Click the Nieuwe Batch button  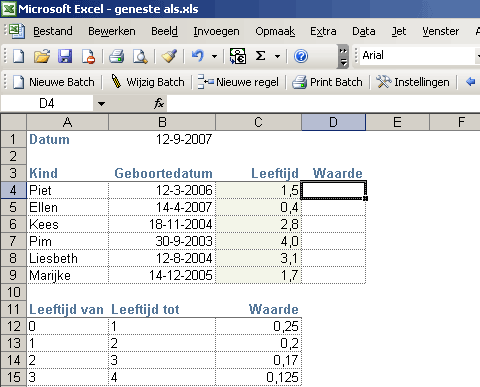tap(54, 82)
